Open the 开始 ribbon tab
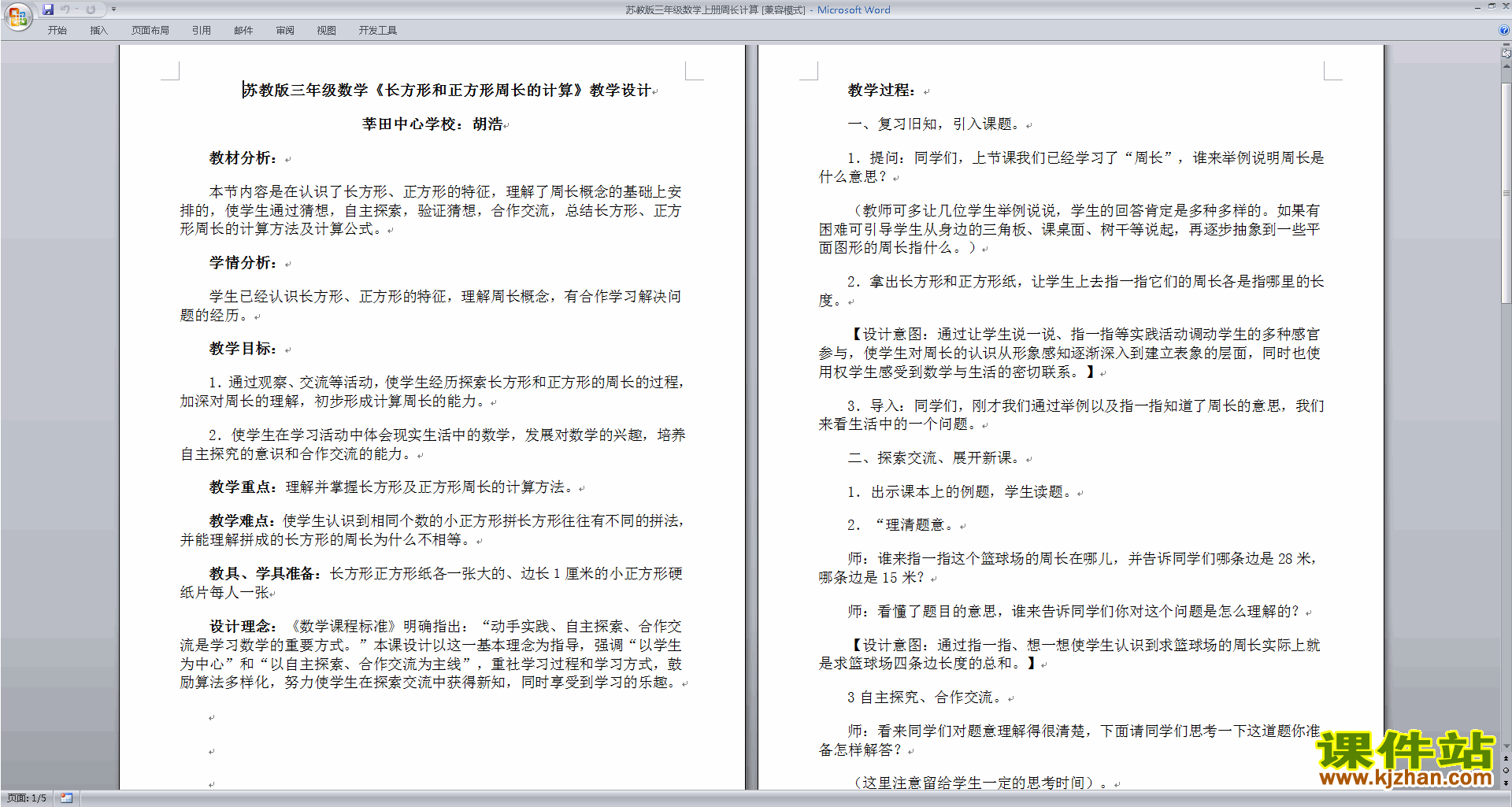Viewport: 1512px width, 807px height. coord(57,31)
